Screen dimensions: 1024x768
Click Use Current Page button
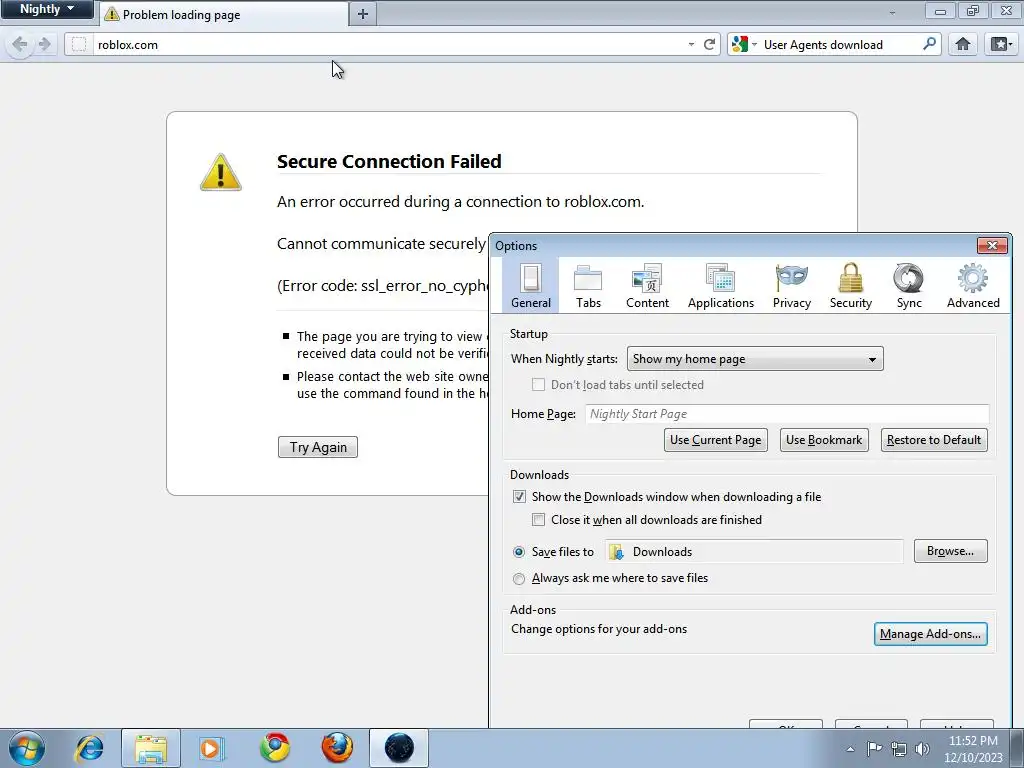pos(715,440)
